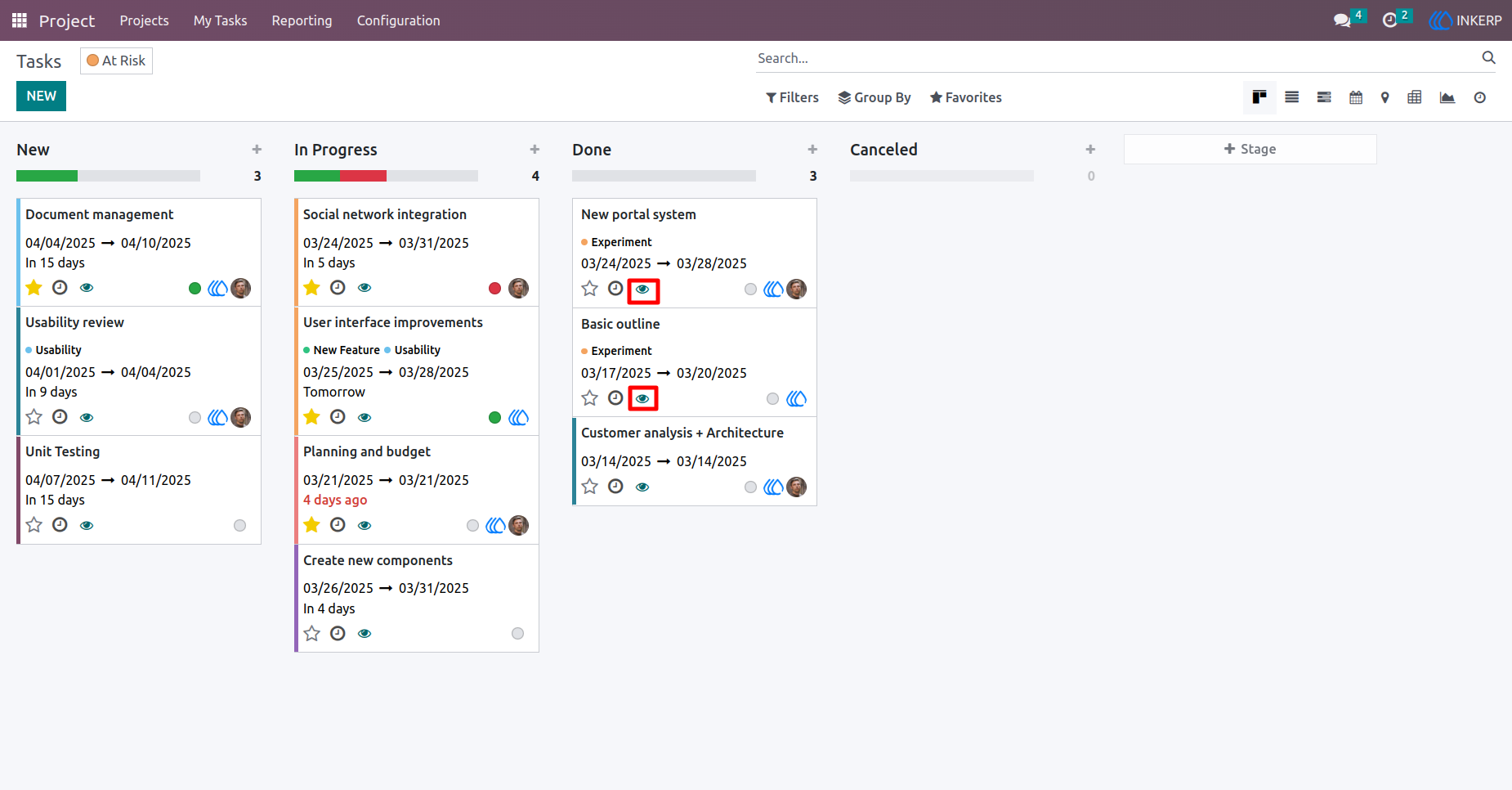Open the conversations chat icon
1512x790 pixels.
point(1341,20)
